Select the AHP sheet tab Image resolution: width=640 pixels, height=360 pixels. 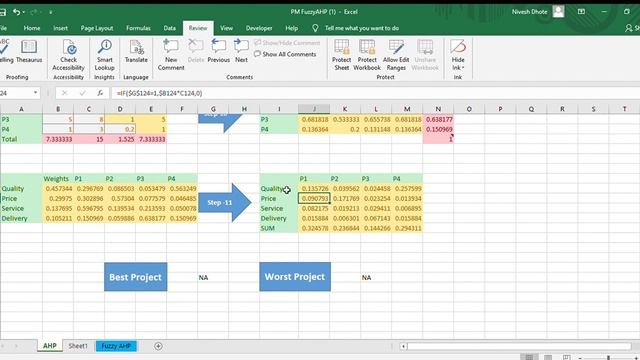50,346
